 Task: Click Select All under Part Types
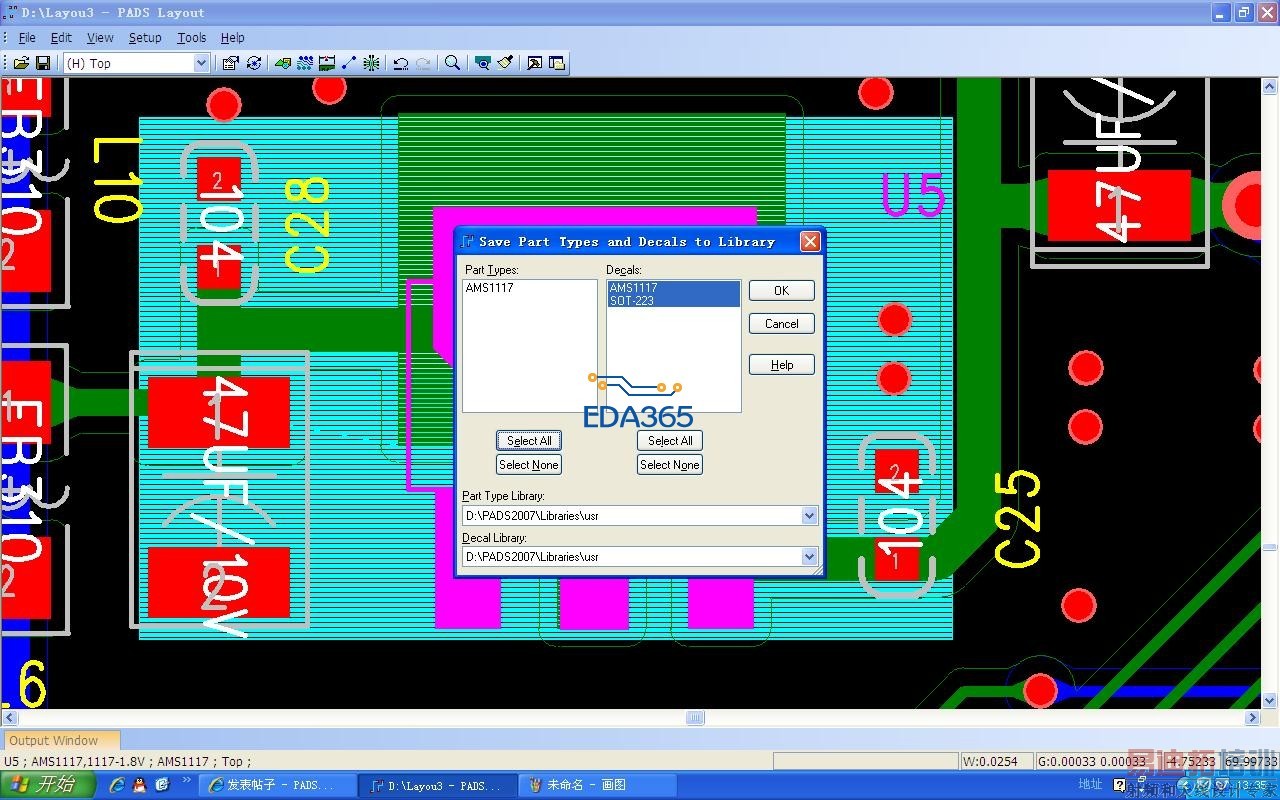click(529, 441)
